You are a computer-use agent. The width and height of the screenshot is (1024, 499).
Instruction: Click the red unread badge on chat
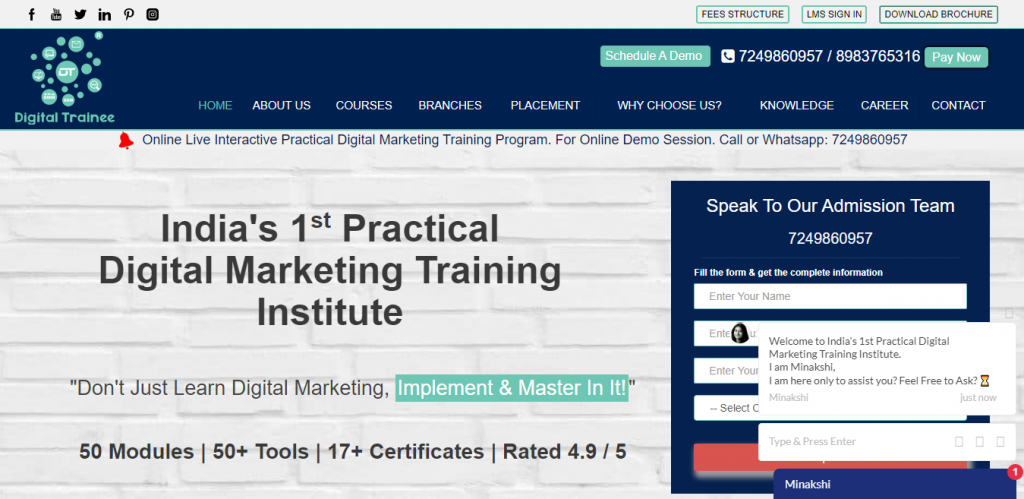1015,472
